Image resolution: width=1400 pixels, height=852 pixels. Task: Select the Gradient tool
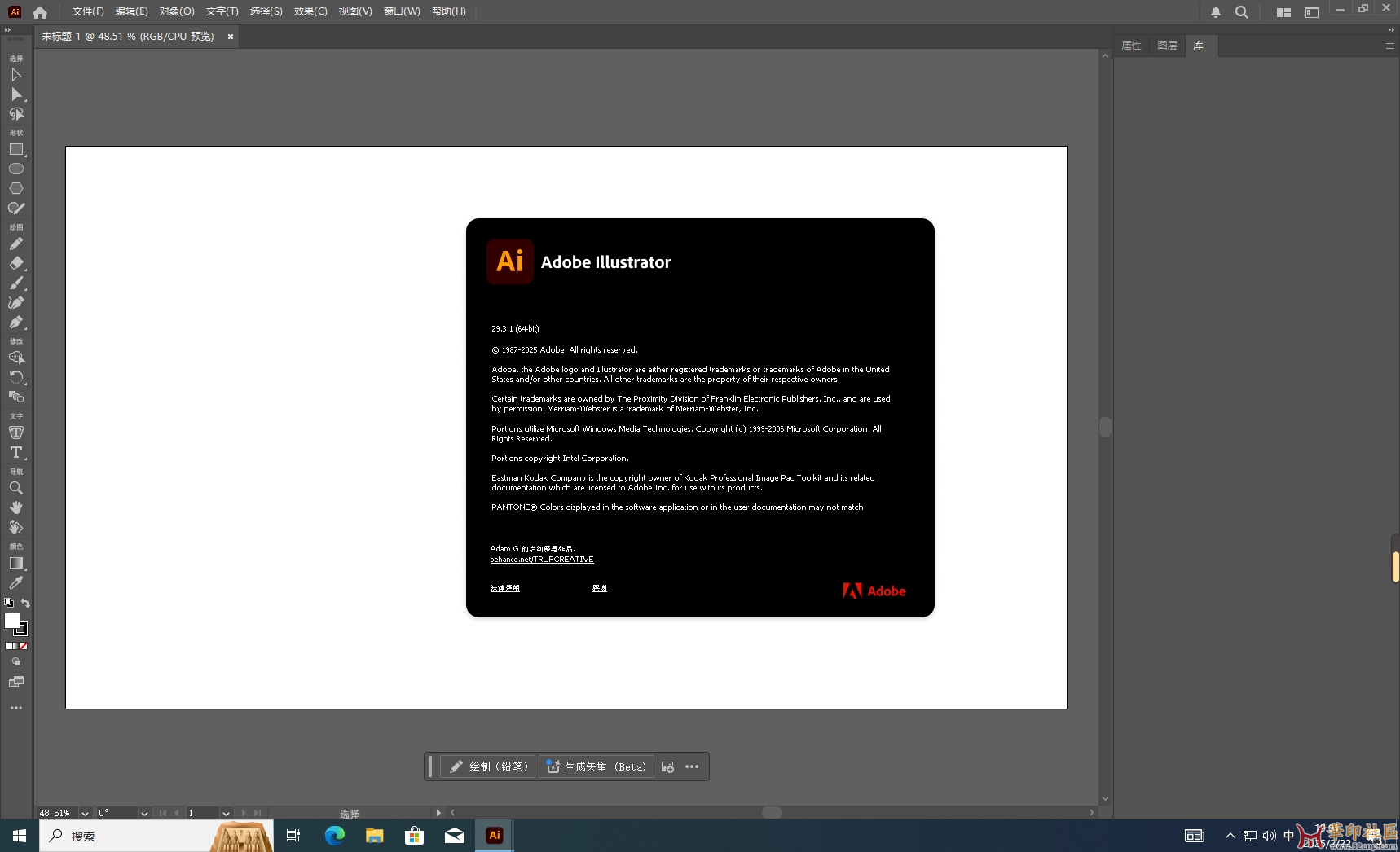click(16, 563)
